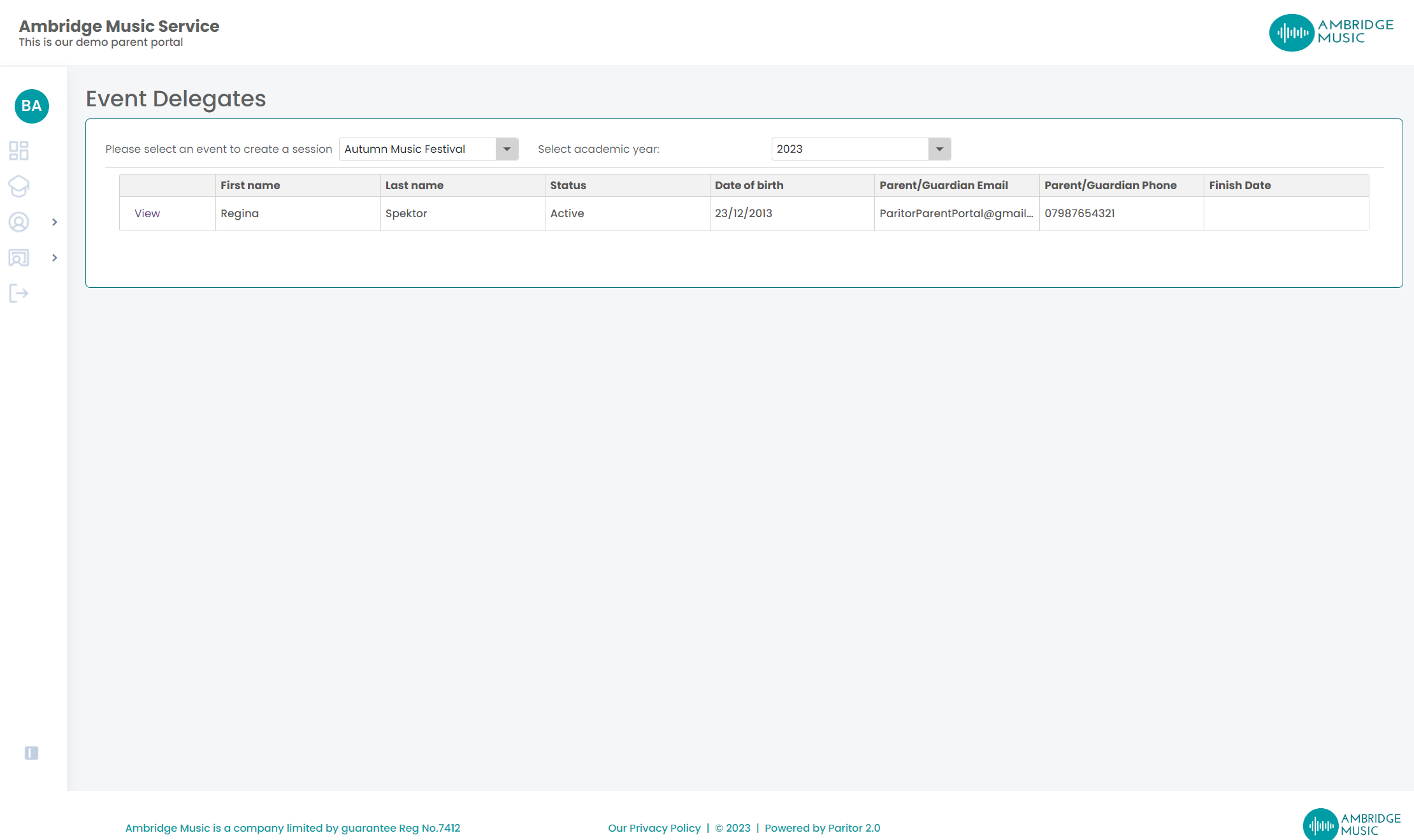Click the Event Delegates page heading
The height and width of the screenshot is (840, 1414).
click(176, 99)
